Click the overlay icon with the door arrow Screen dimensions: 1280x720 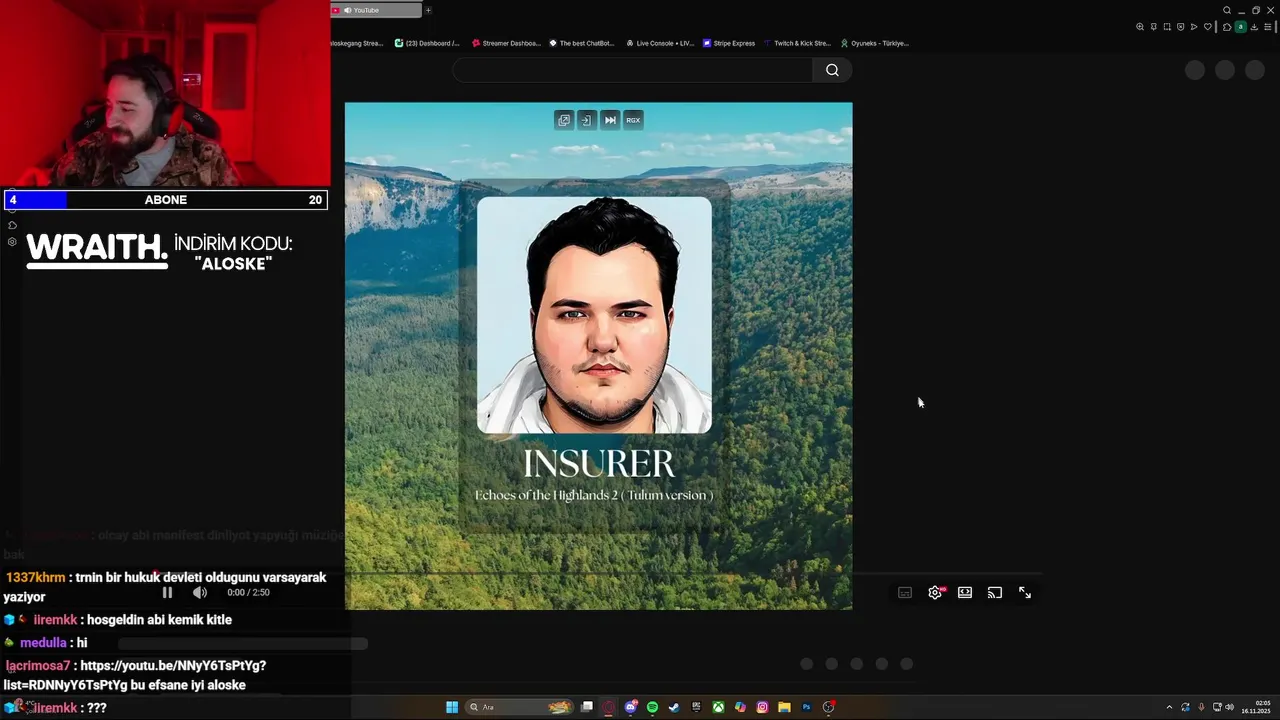(x=586, y=120)
